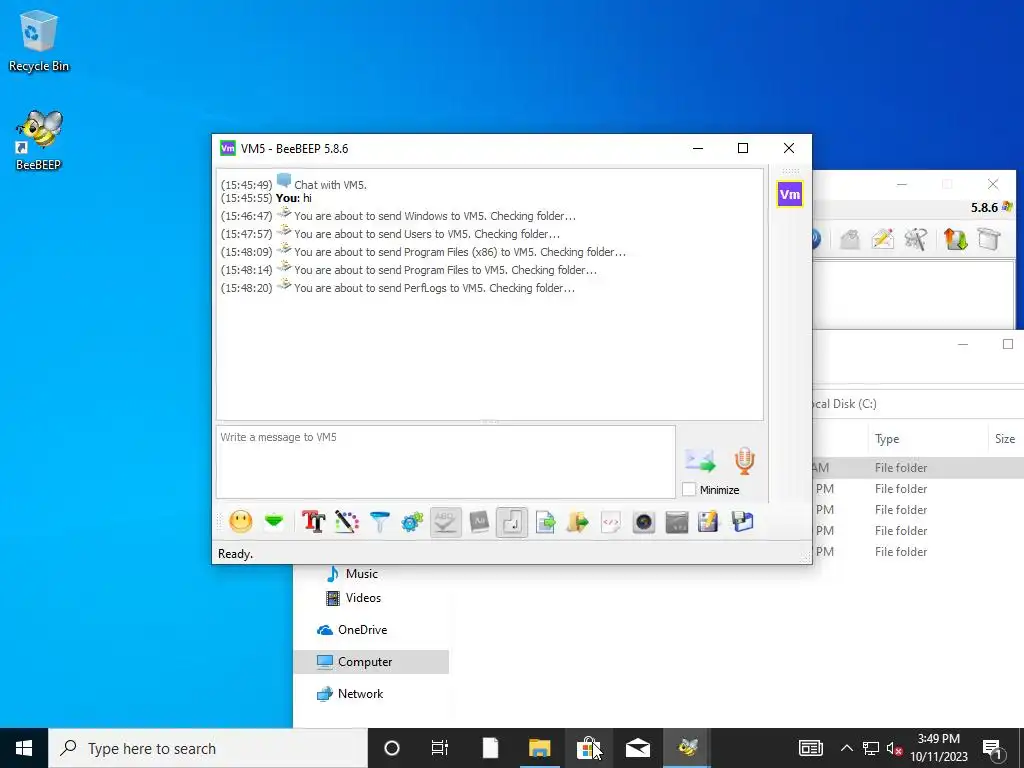Click the colorful icon next to 5.8.6
Image resolution: width=1024 pixels, height=768 pixels.
click(1007, 207)
